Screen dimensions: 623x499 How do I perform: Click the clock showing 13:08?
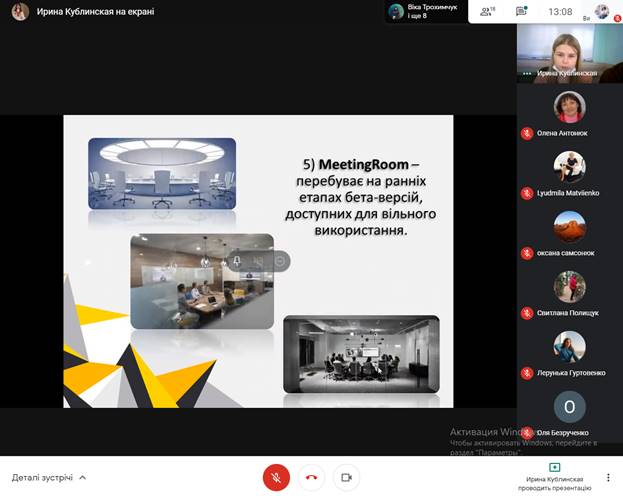point(560,12)
